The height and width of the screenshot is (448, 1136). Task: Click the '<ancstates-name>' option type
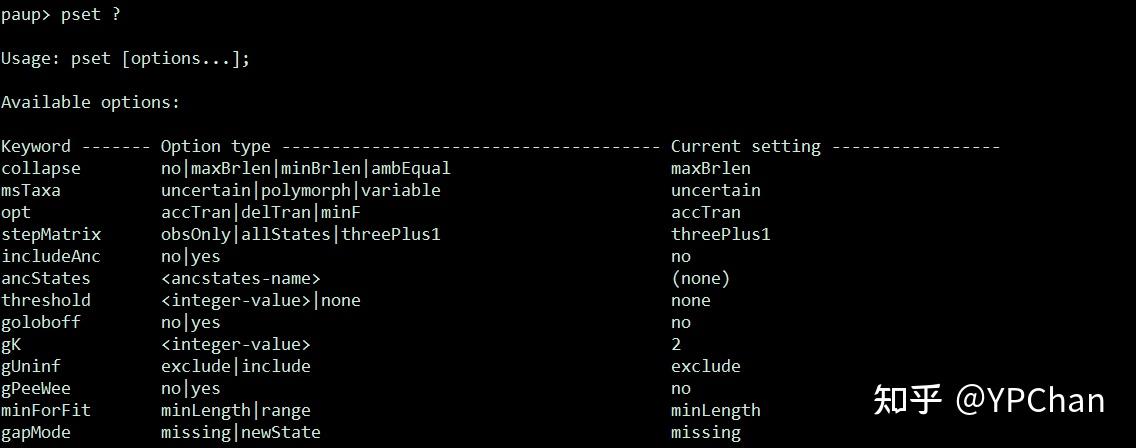point(240,278)
